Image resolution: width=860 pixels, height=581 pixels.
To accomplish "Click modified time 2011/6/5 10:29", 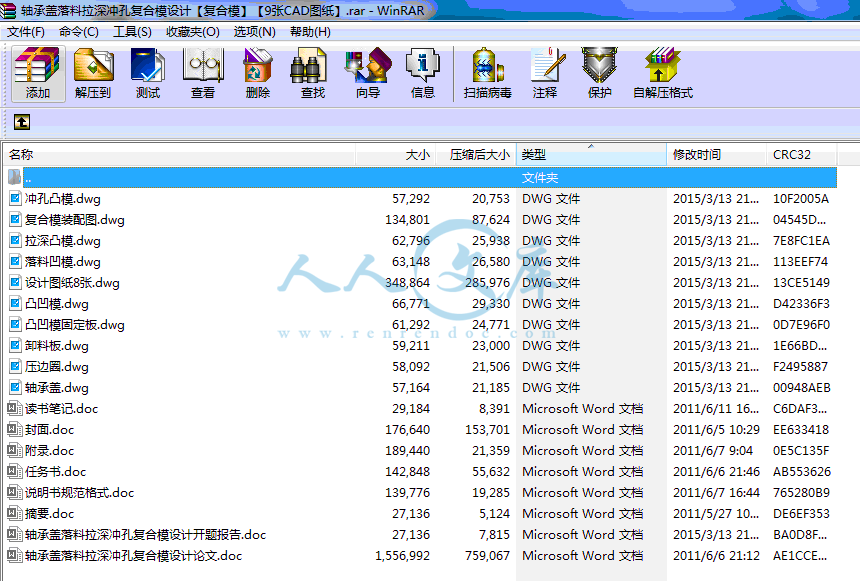I will tap(716, 430).
